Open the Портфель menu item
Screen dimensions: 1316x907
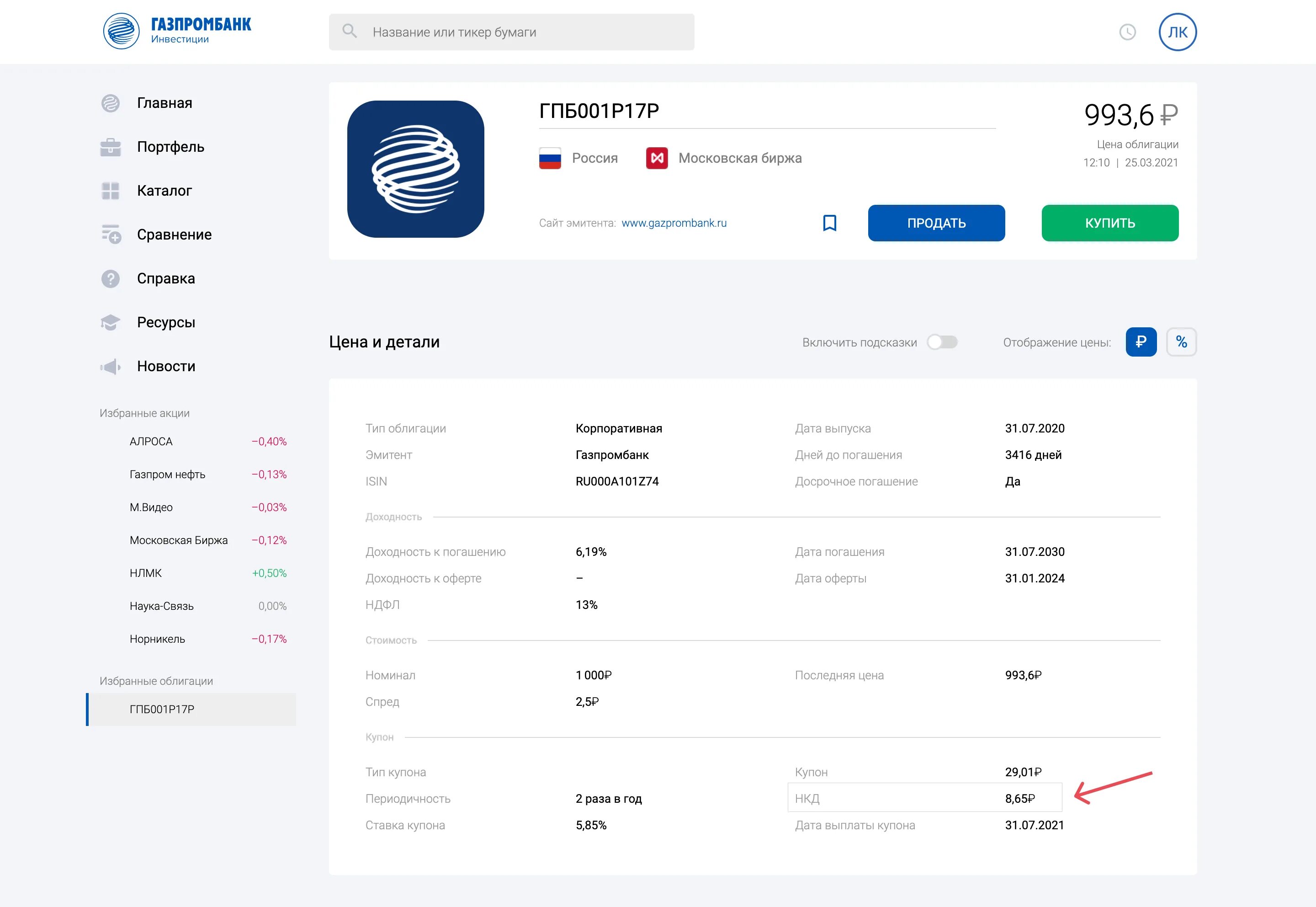point(170,147)
